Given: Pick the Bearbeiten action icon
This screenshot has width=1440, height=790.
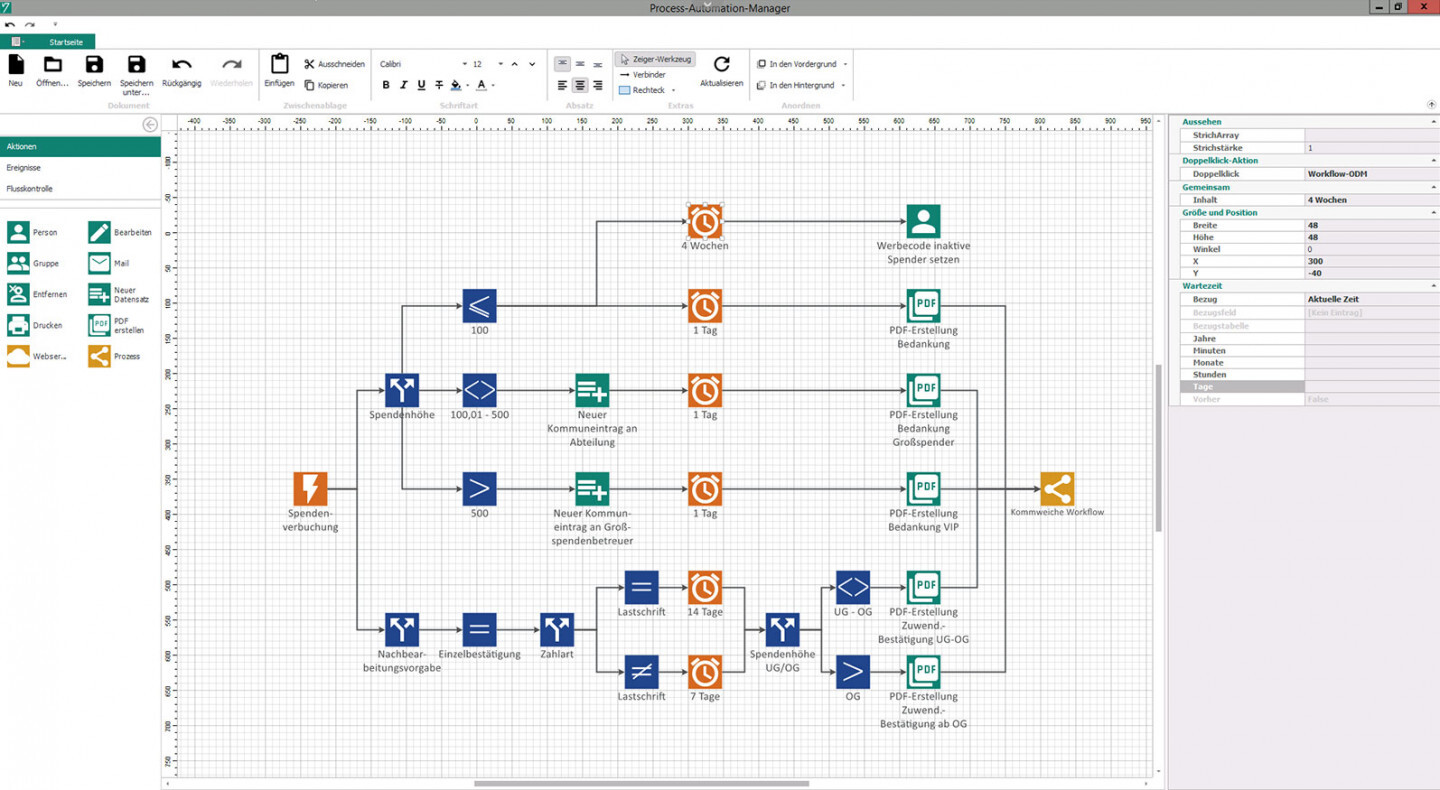Looking at the screenshot, I should pyautogui.click(x=99, y=233).
